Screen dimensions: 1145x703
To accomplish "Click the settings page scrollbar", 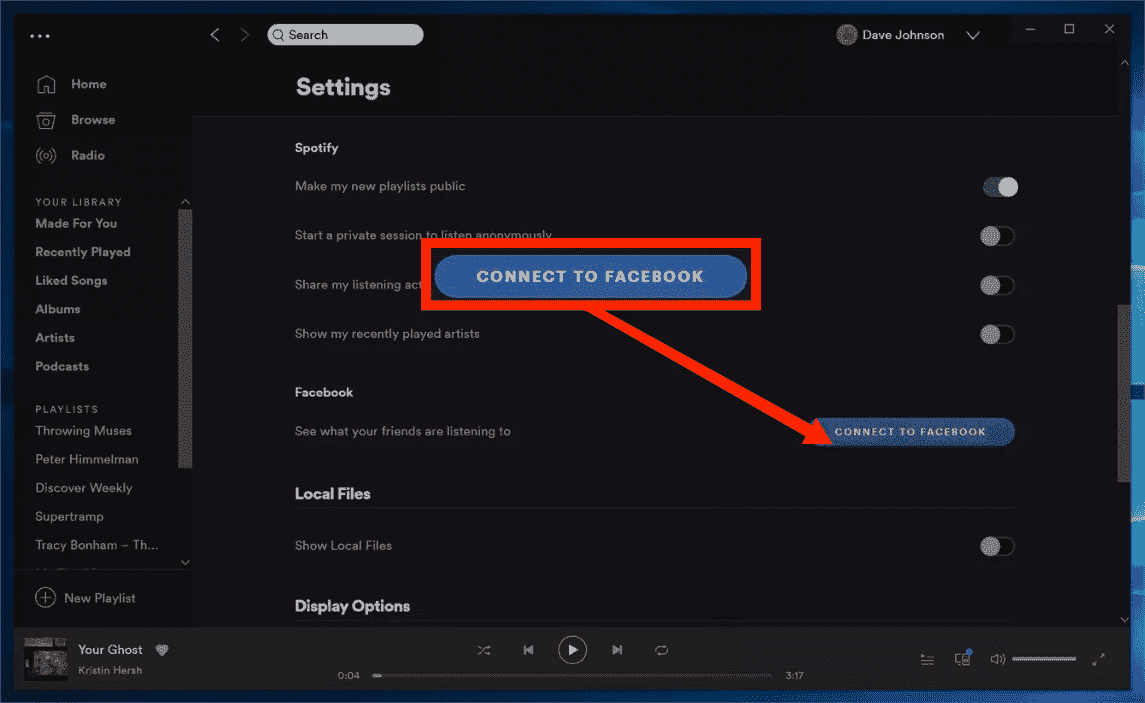I will click(x=1124, y=393).
